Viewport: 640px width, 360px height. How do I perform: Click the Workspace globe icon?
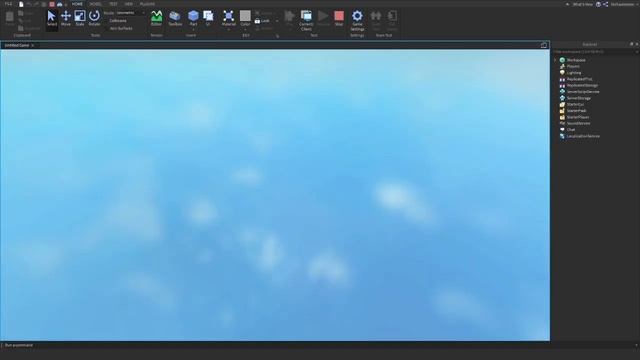(562, 60)
